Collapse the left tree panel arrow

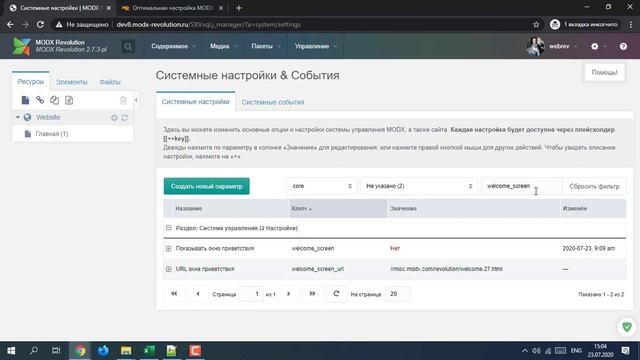pos(136,100)
